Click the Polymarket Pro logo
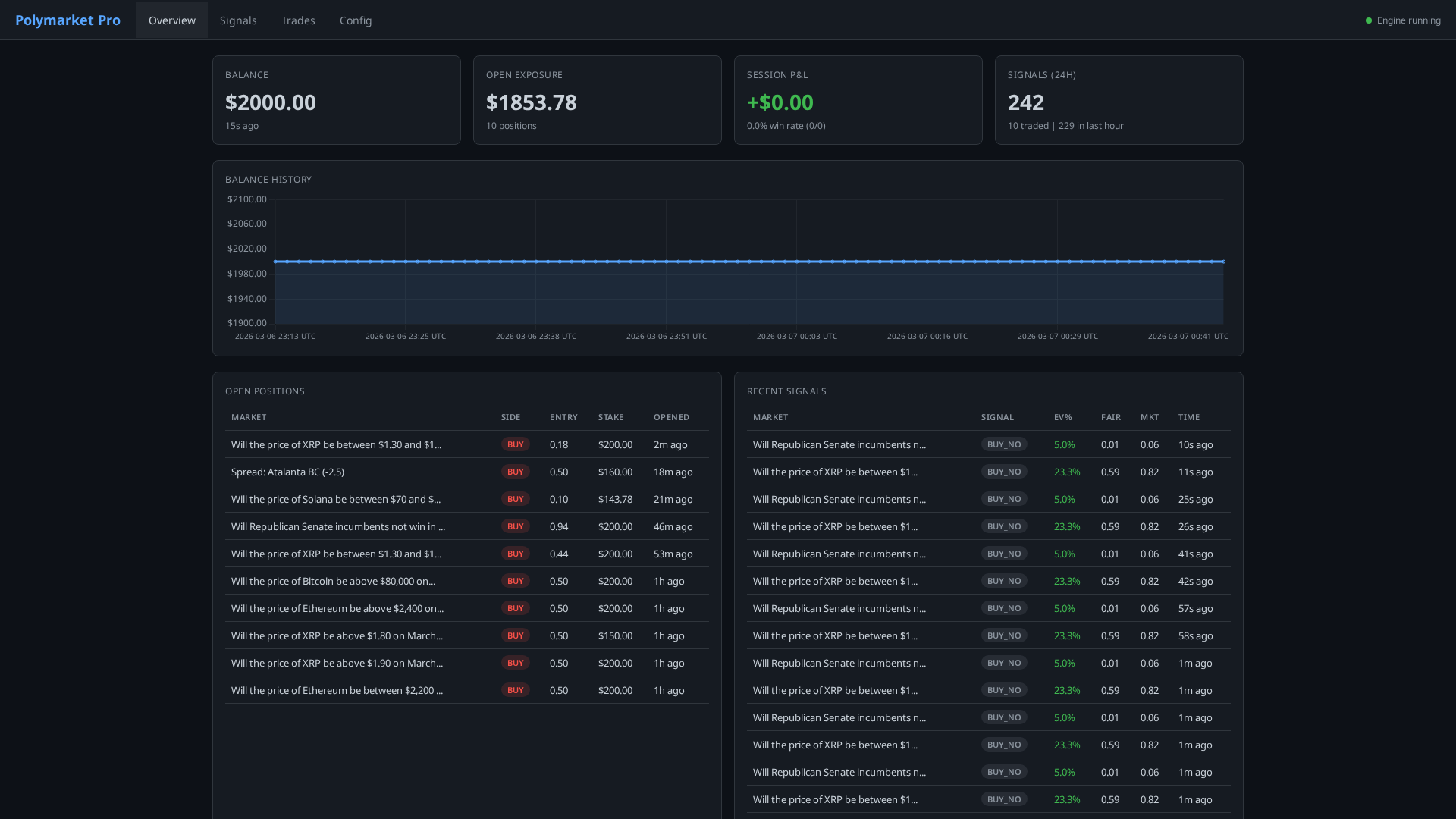The image size is (1456, 819). (x=67, y=20)
